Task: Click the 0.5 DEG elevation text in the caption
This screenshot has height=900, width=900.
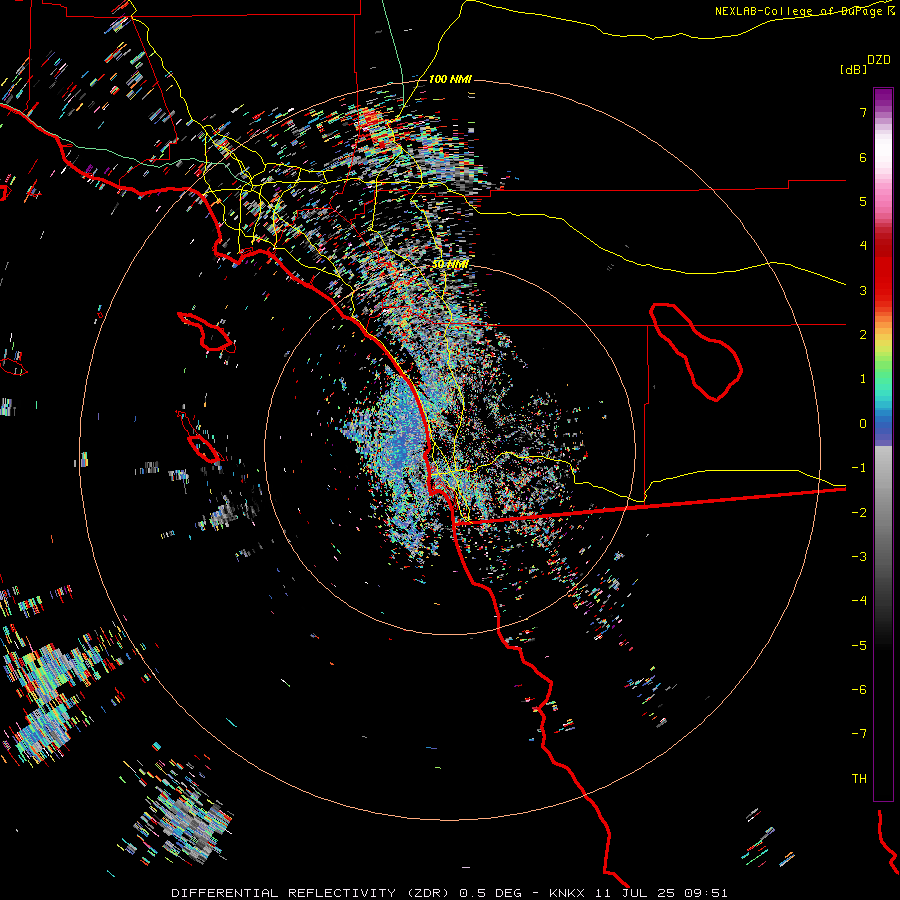Action: coord(490,893)
